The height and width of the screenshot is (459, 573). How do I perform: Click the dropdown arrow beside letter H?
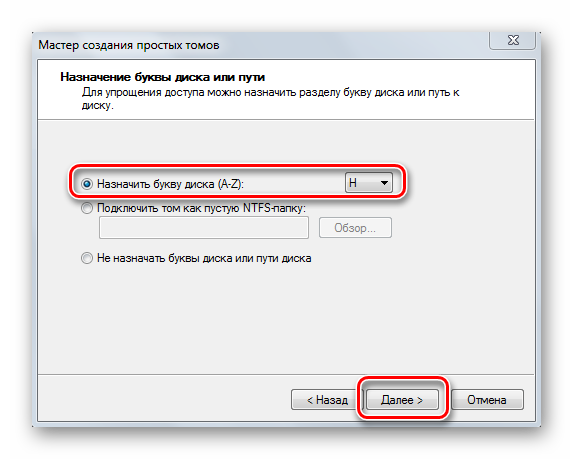(384, 183)
